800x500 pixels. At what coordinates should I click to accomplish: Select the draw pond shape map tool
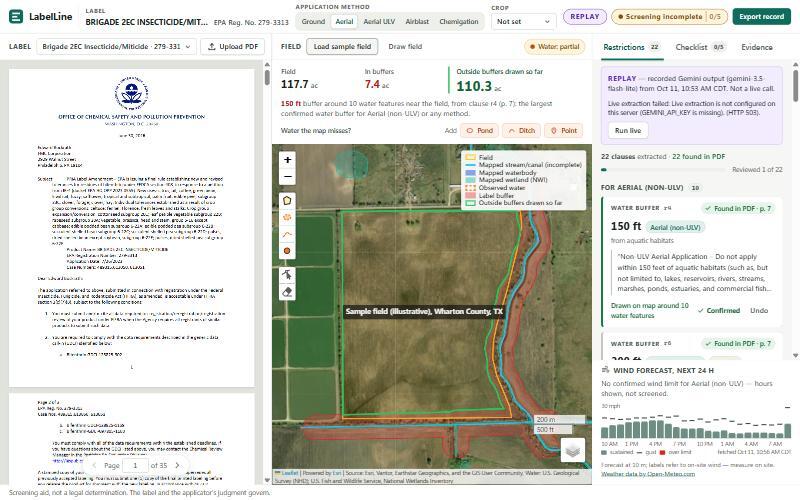tap(287, 217)
